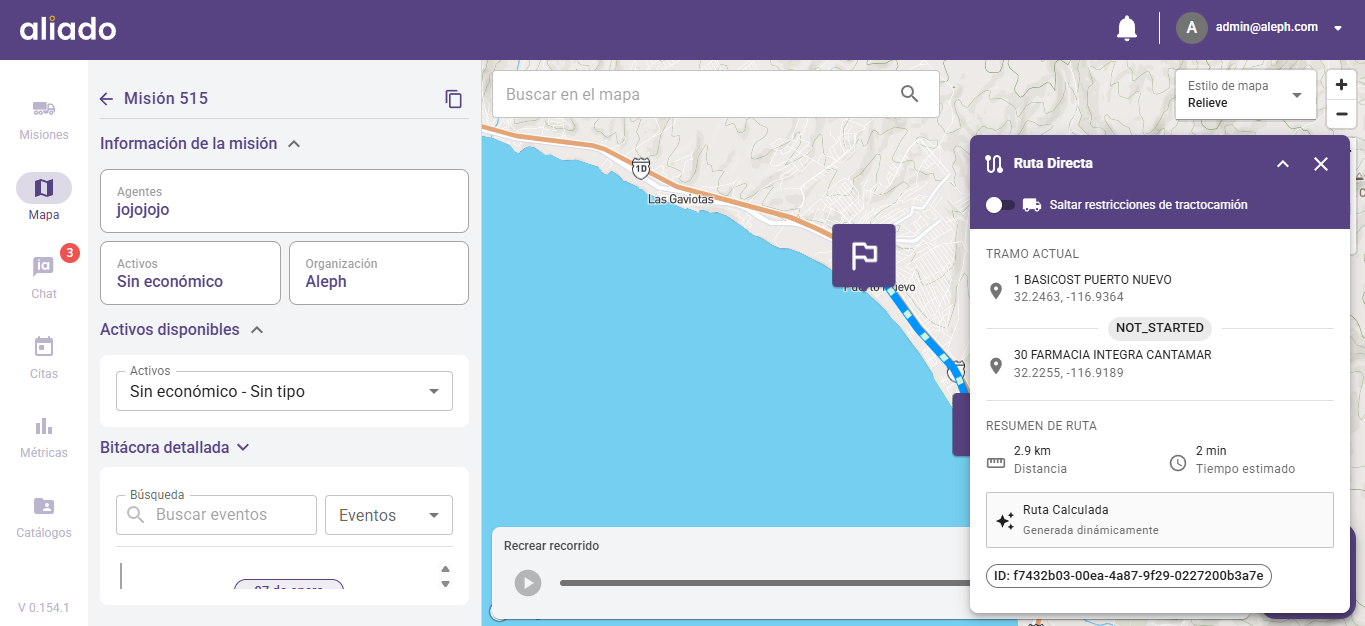This screenshot has width=1365, height=626.
Task: Play the route recreation
Action: [528, 582]
